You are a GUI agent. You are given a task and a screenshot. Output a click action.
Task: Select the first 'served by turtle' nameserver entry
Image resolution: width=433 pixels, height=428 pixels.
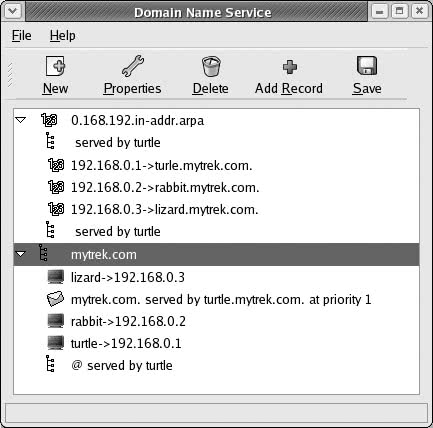tap(118, 143)
